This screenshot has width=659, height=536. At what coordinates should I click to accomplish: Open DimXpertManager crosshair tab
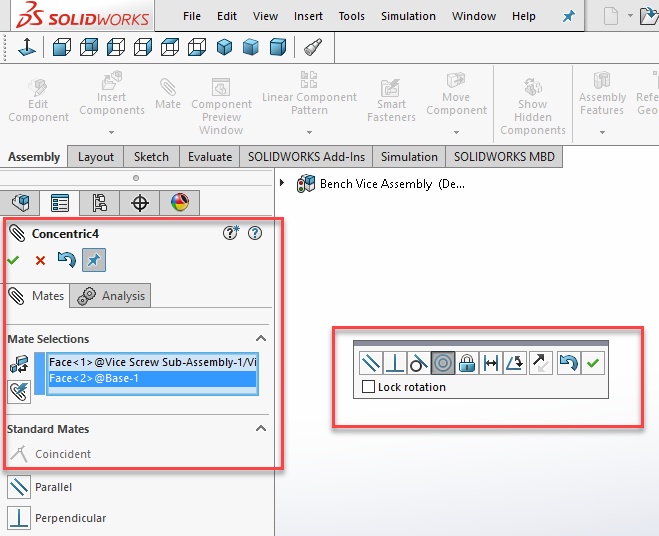click(x=140, y=203)
